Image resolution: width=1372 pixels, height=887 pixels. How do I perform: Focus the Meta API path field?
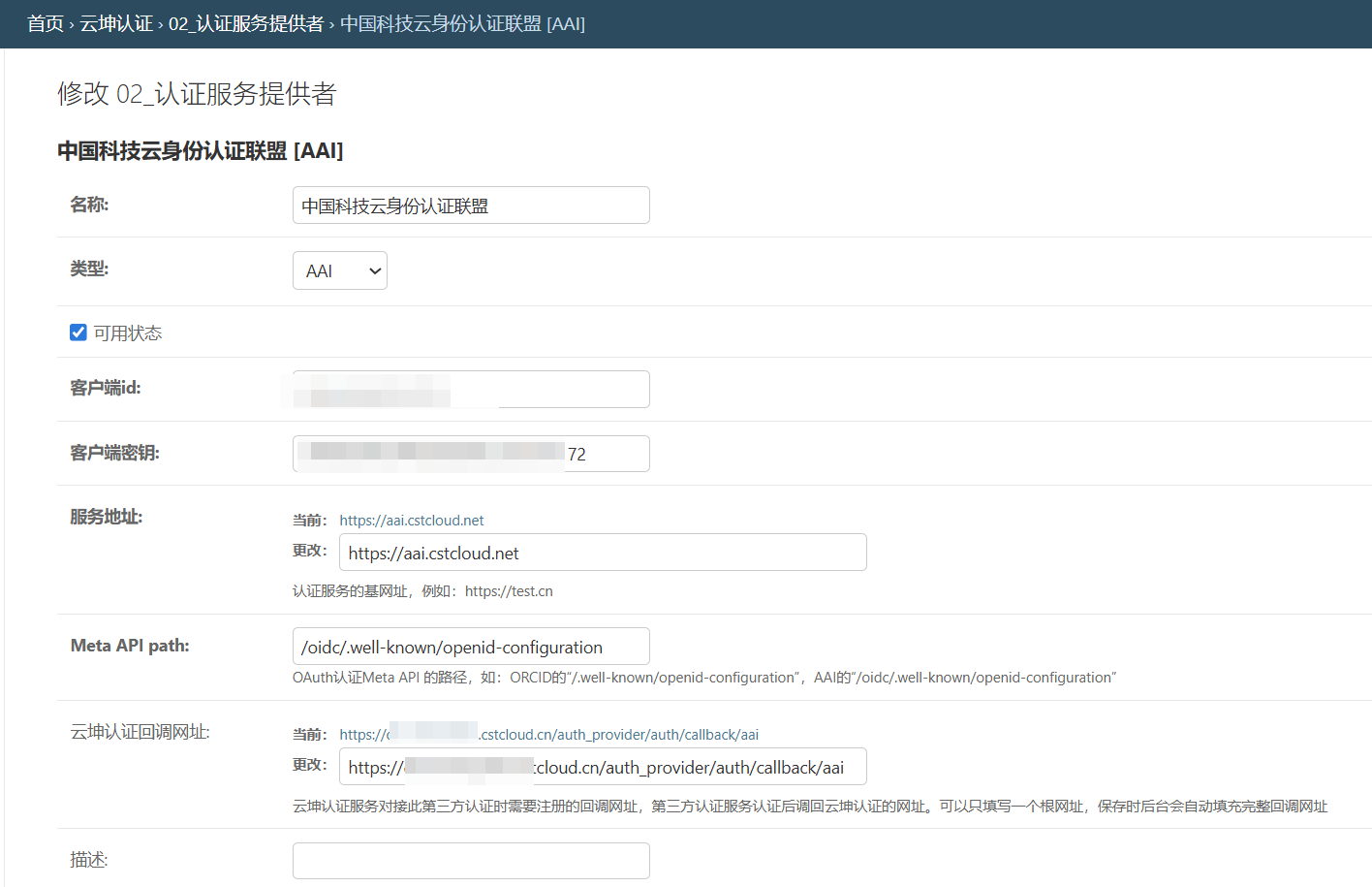(471, 647)
